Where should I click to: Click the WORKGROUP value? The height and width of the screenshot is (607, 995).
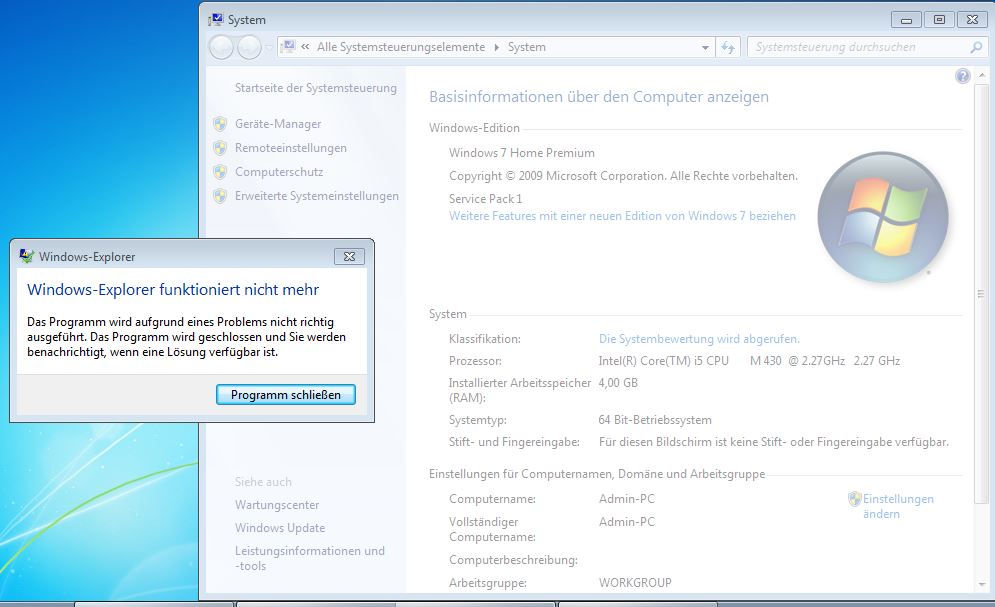point(635,582)
